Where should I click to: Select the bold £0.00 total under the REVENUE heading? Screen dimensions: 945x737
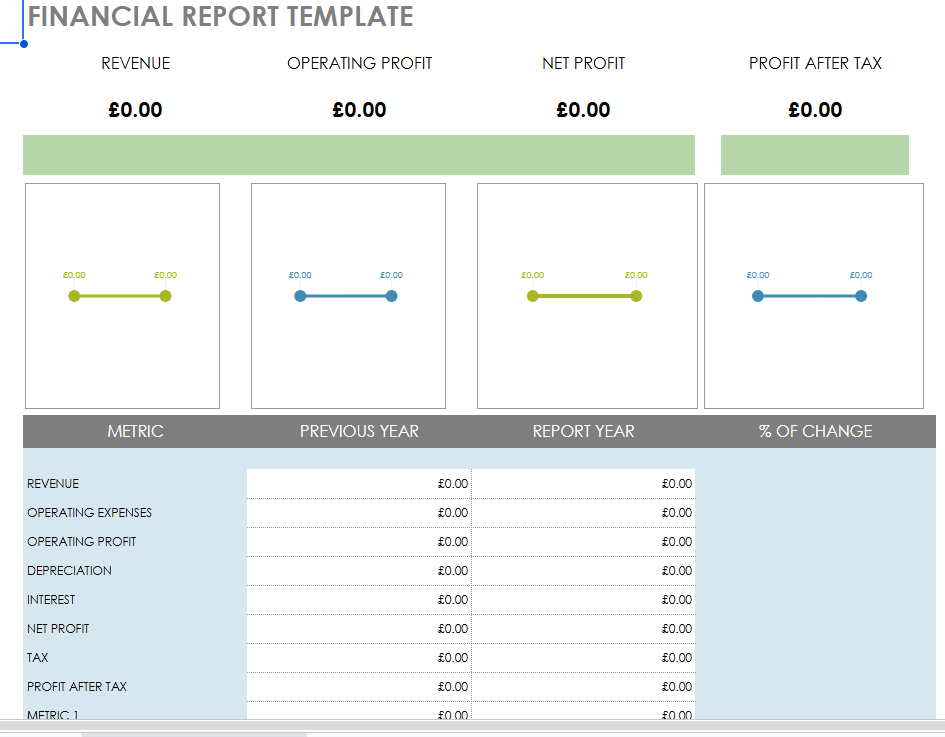136,110
